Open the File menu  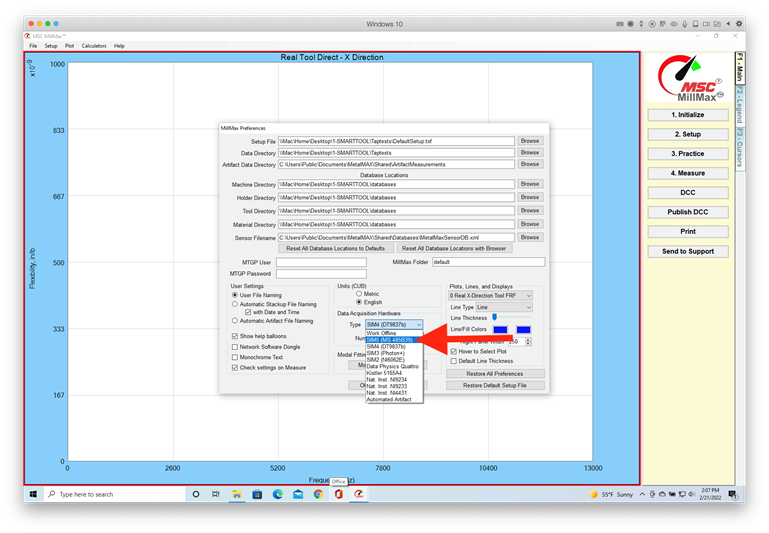point(33,46)
